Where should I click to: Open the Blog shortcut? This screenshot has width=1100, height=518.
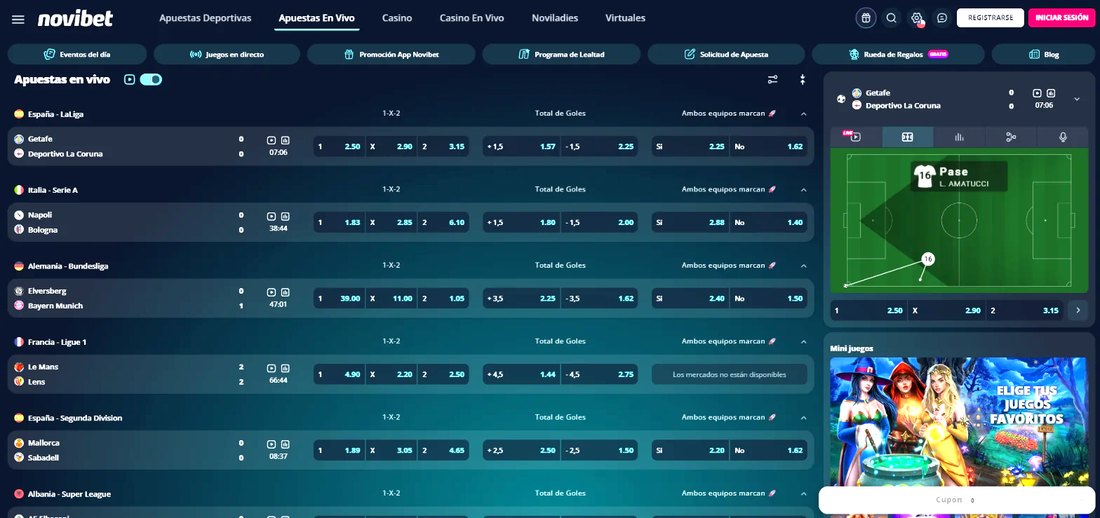[1043, 54]
